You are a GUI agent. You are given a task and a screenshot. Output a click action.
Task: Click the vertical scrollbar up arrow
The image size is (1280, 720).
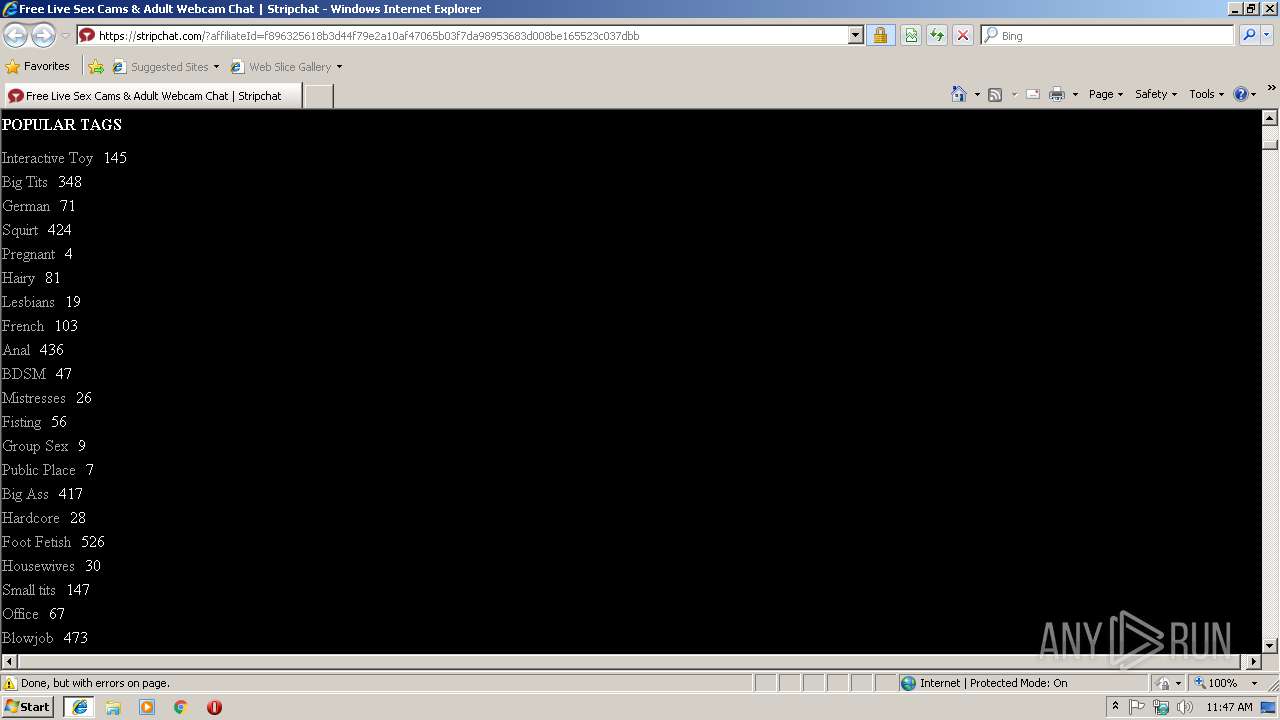click(1270, 118)
